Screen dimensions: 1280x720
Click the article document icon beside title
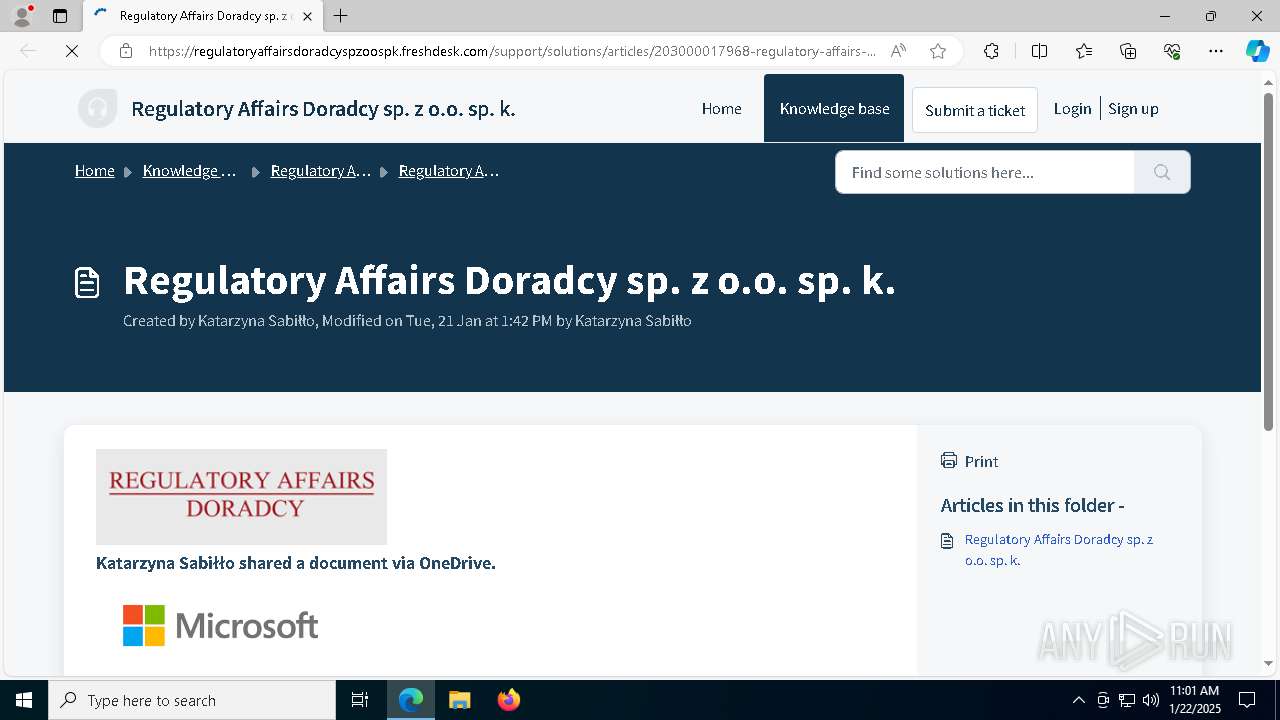click(x=88, y=283)
